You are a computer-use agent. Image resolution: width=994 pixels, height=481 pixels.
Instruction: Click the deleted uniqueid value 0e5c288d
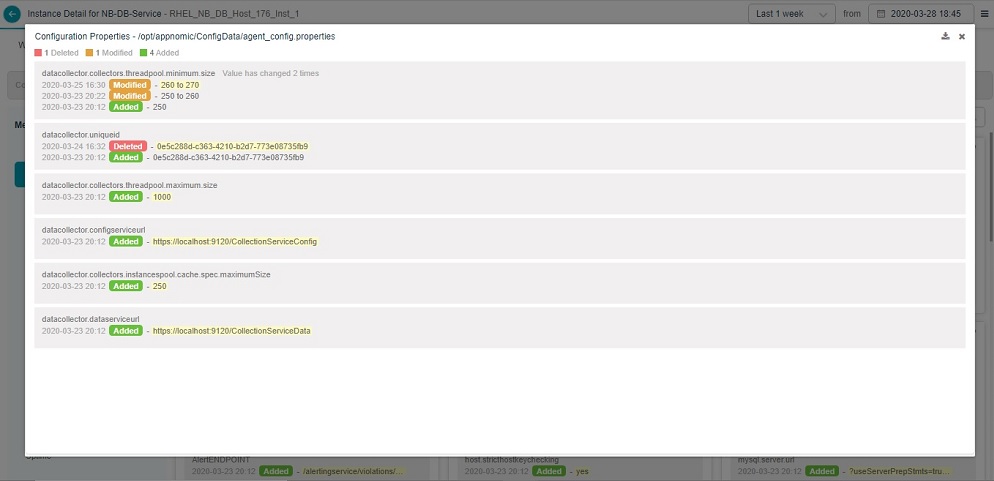232,146
